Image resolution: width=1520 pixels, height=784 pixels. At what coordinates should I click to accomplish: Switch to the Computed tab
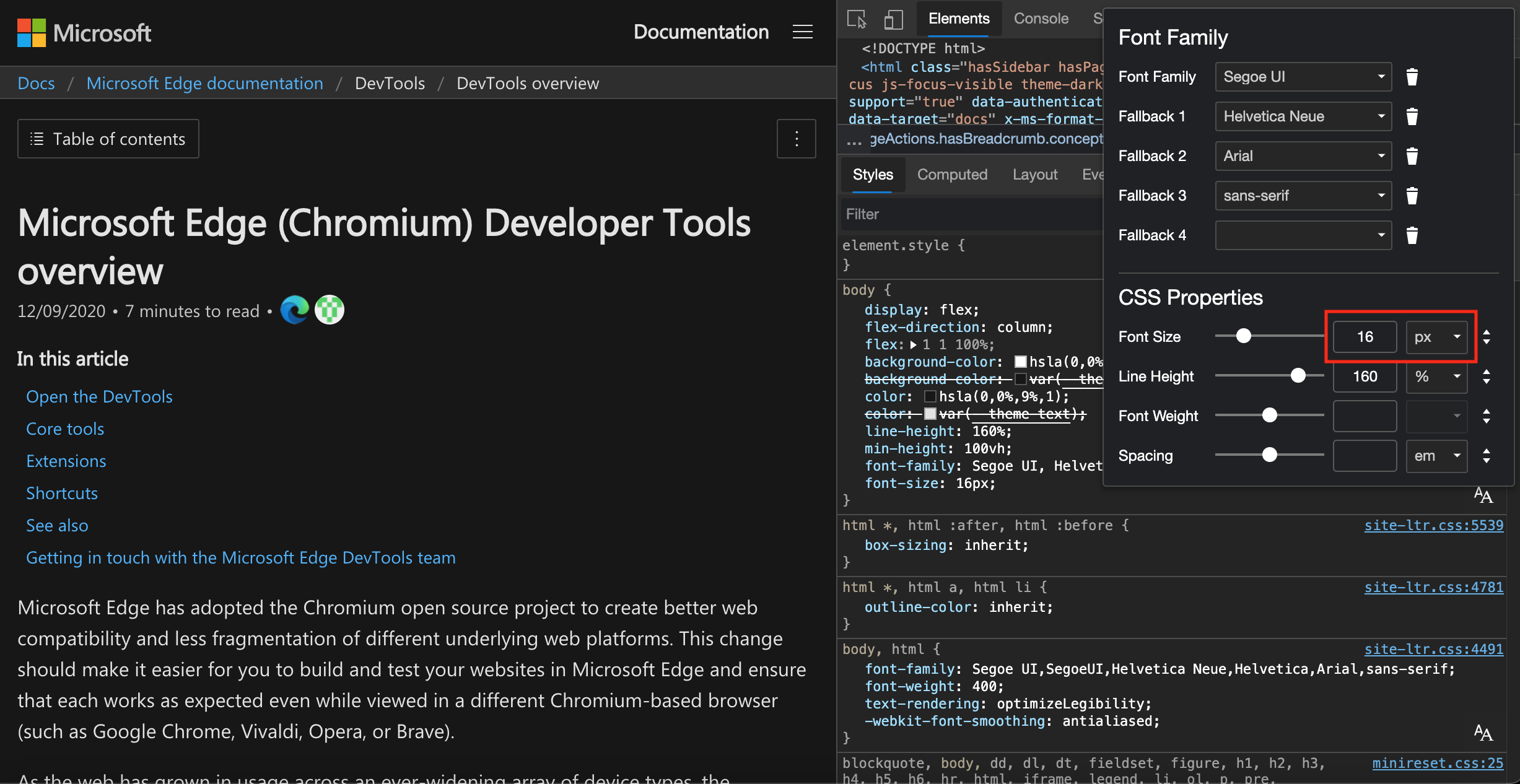pyautogui.click(x=952, y=173)
